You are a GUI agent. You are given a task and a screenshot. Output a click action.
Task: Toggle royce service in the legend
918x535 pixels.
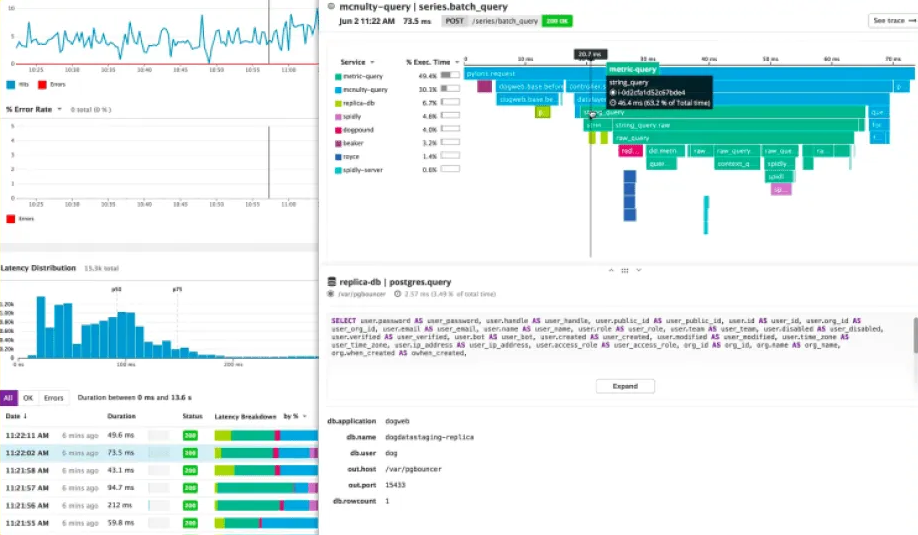point(347,157)
